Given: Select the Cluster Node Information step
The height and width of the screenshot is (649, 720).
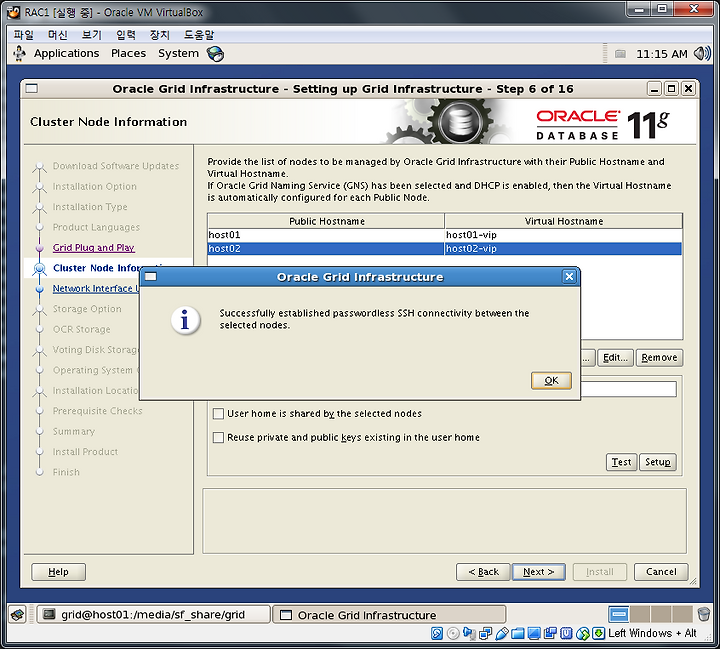Looking at the screenshot, I should (96, 268).
